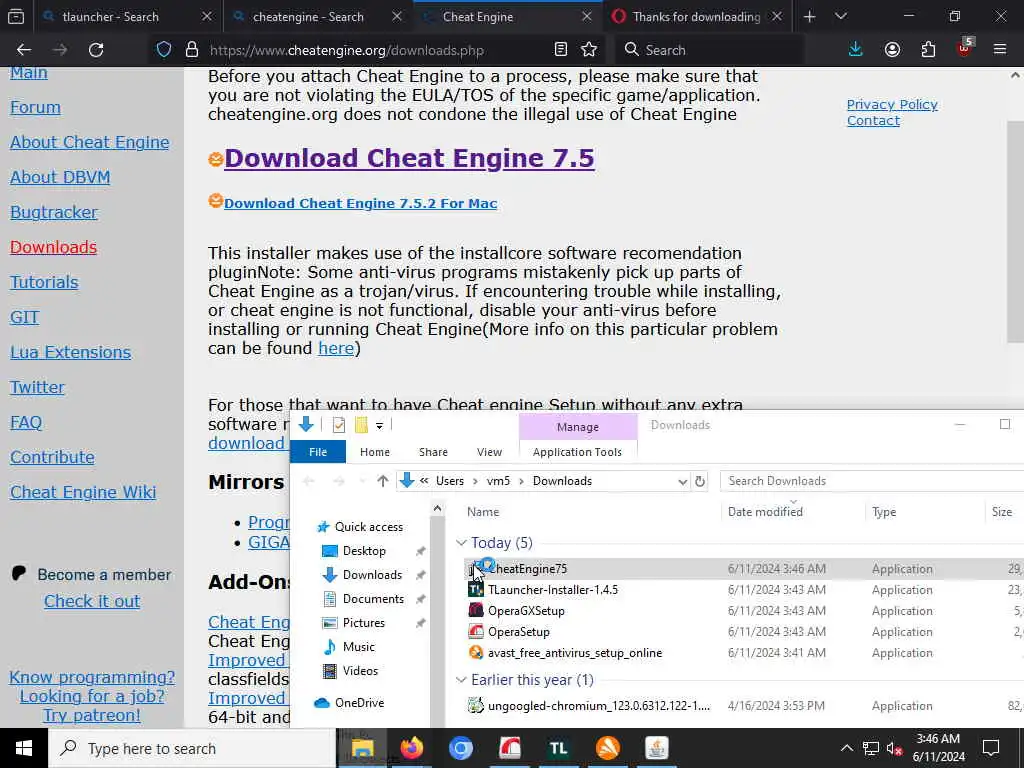Open View tab in Explorer ribbon
This screenshot has height=768, width=1024.
tap(489, 452)
